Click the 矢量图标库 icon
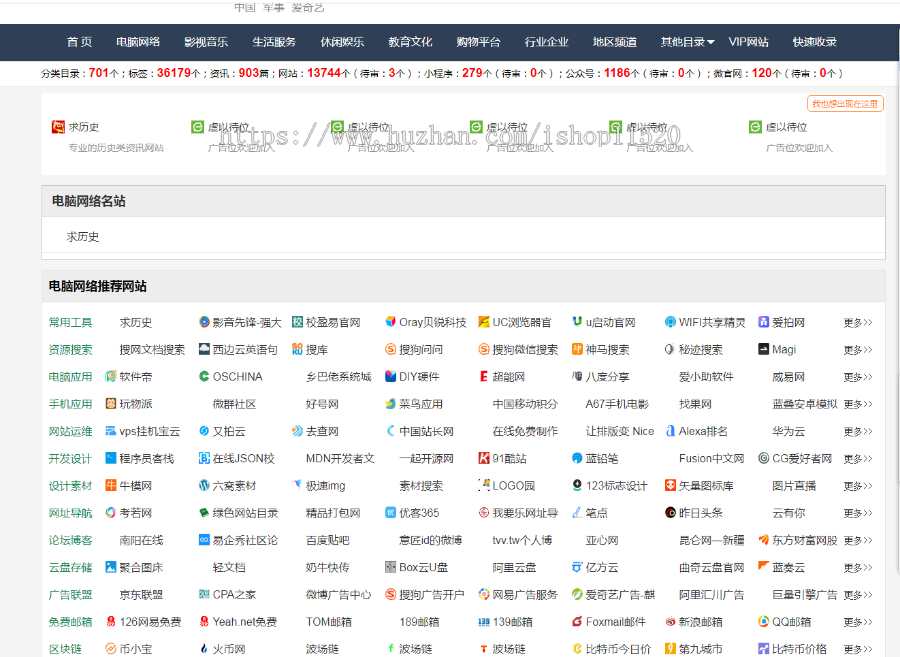900x657 pixels. tap(670, 485)
